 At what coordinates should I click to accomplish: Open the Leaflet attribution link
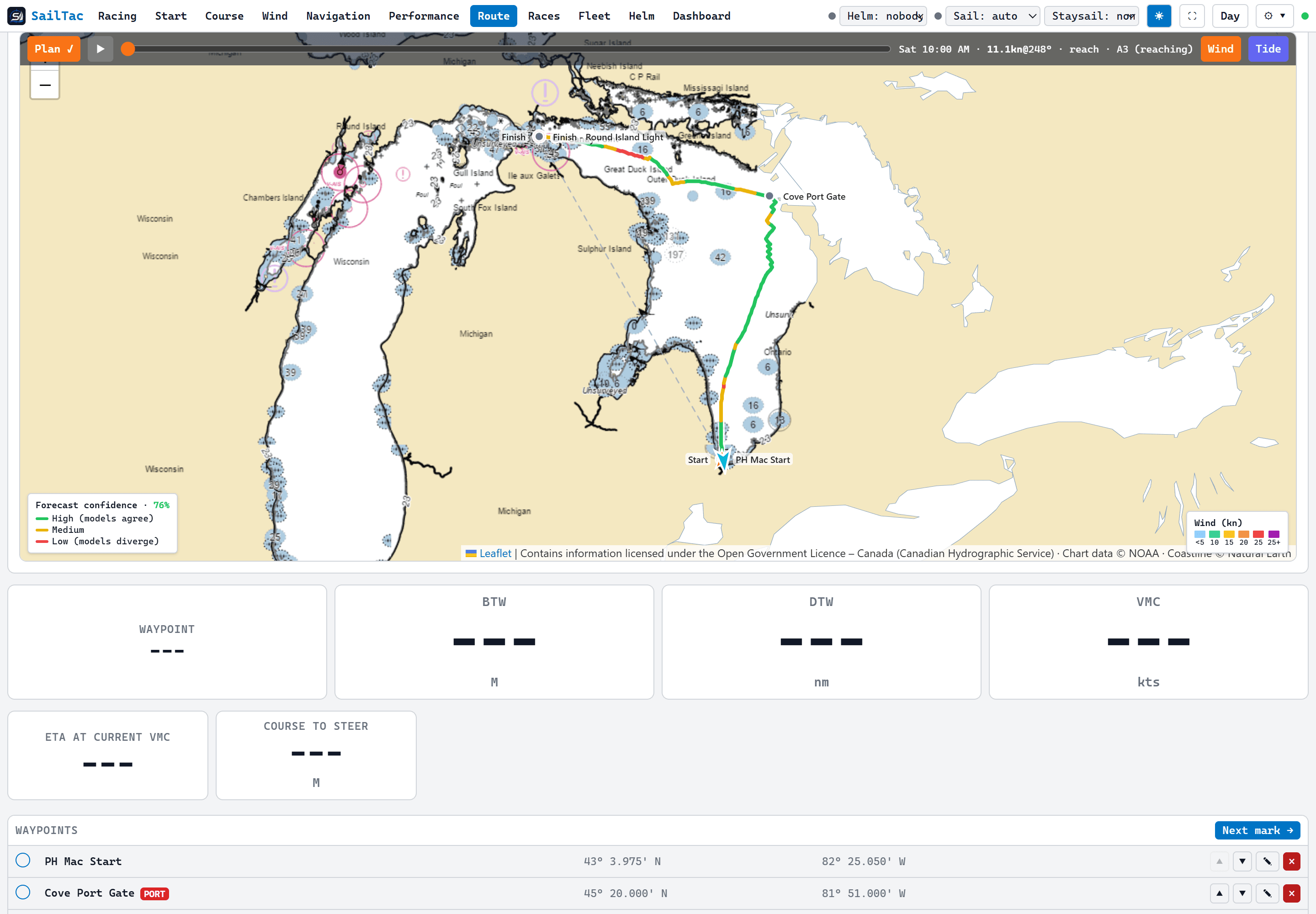pos(495,553)
